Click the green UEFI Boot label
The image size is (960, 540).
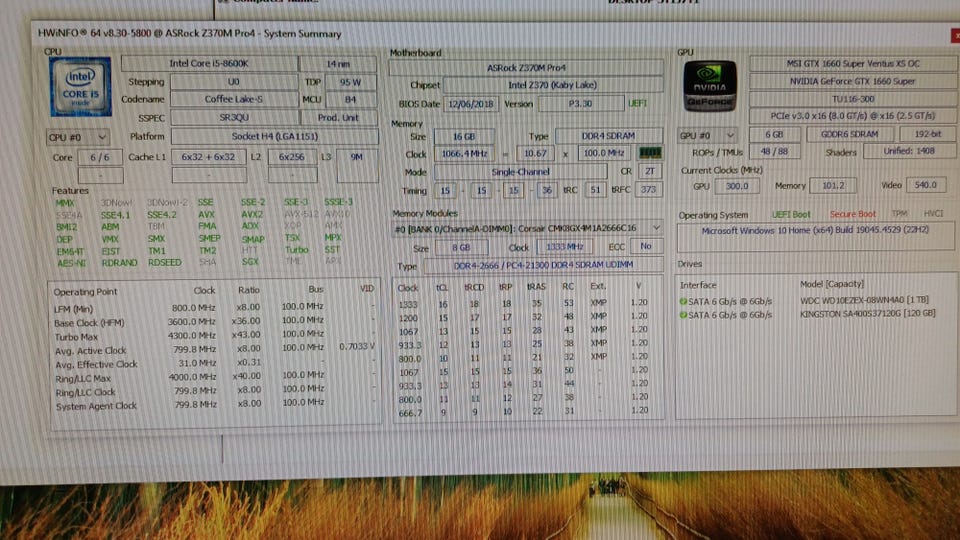point(791,214)
